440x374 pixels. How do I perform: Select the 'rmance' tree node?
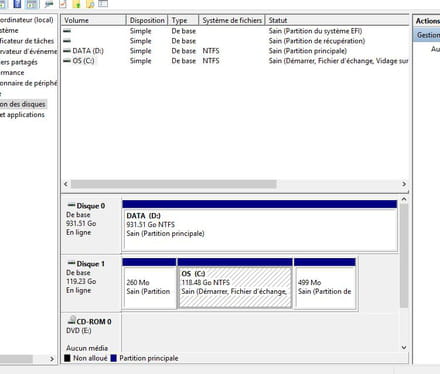click(12, 72)
